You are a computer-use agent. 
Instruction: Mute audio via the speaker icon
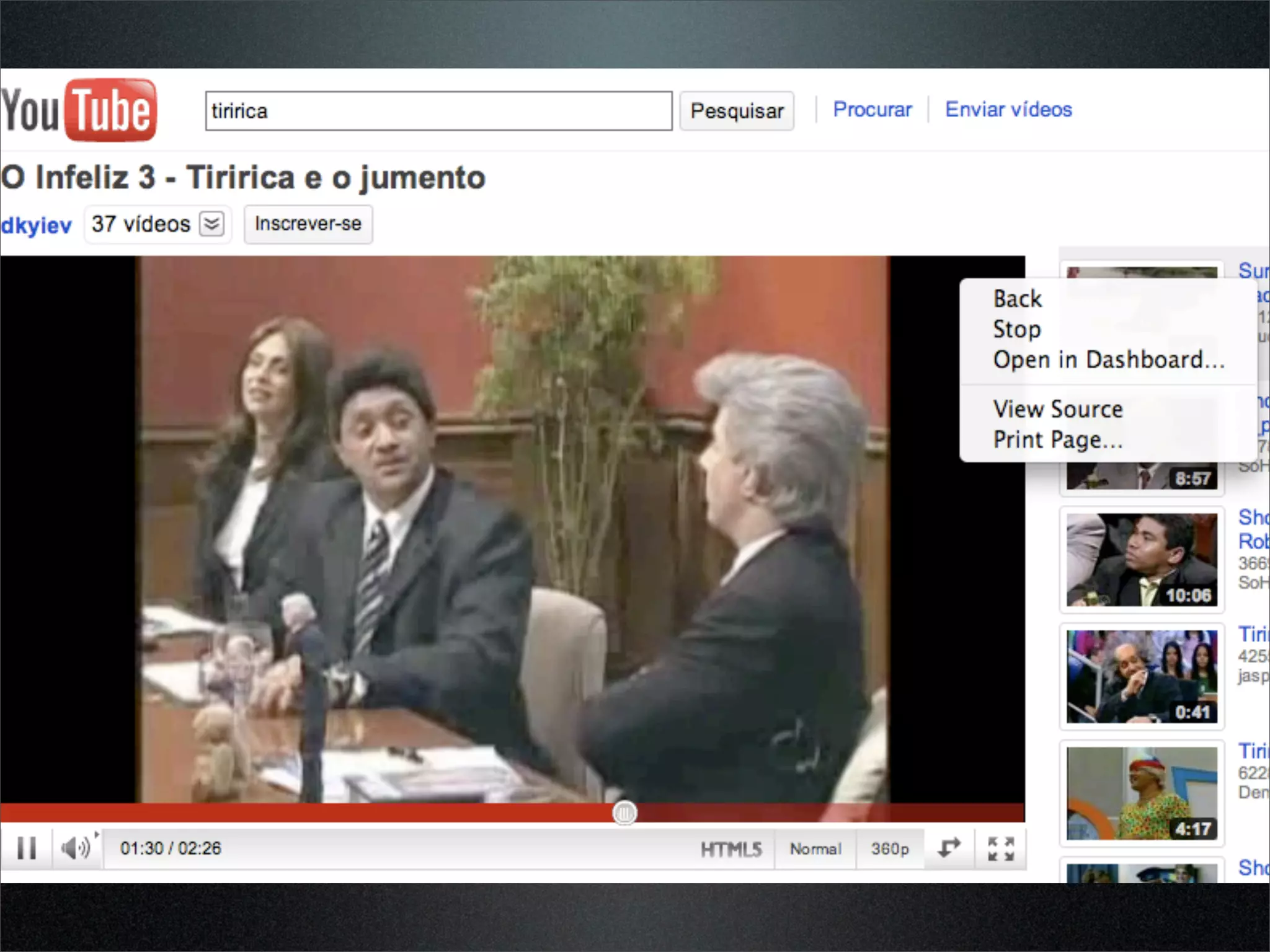pyautogui.click(x=74, y=848)
